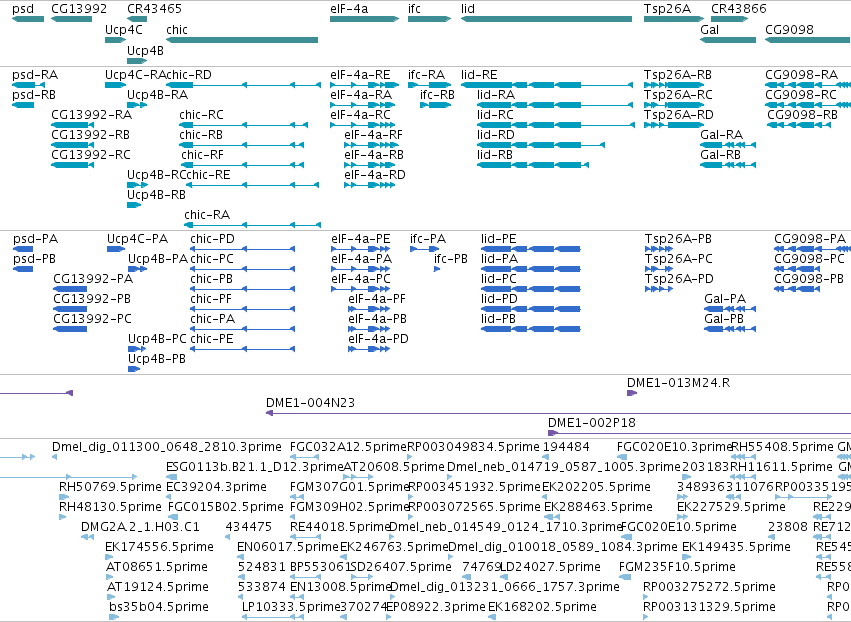Screen dimensions: 851x622
Task: Select the CR43465 gene feature
Action: tap(137, 19)
